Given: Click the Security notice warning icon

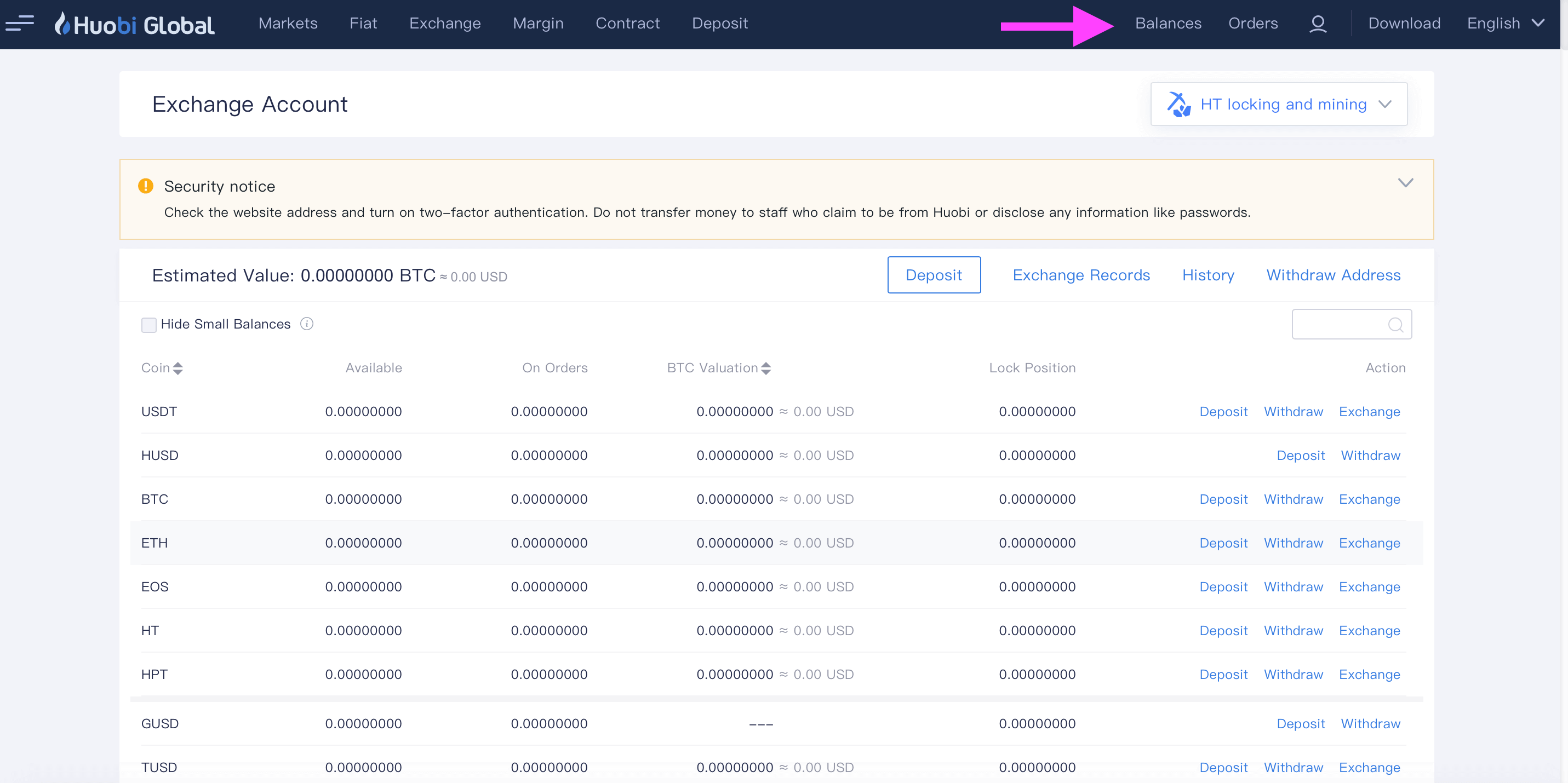Looking at the screenshot, I should [x=146, y=186].
